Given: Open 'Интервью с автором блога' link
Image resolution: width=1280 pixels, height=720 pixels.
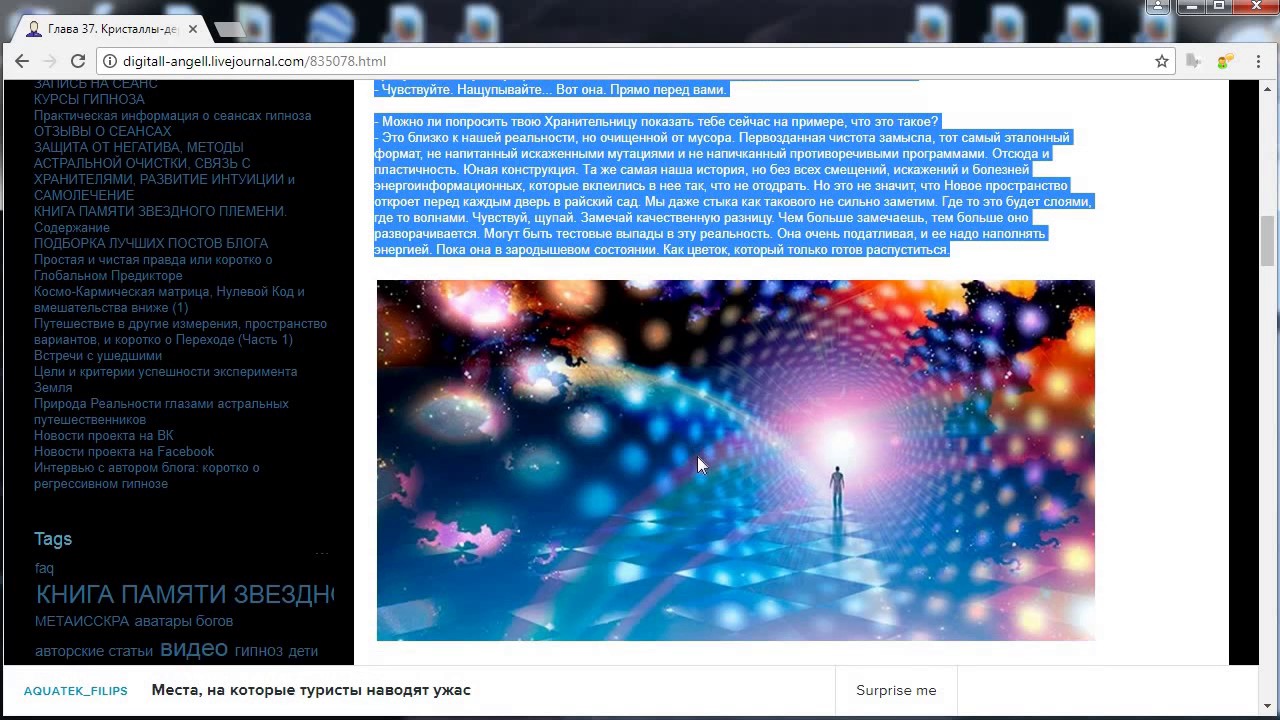Looking at the screenshot, I should coord(147,475).
